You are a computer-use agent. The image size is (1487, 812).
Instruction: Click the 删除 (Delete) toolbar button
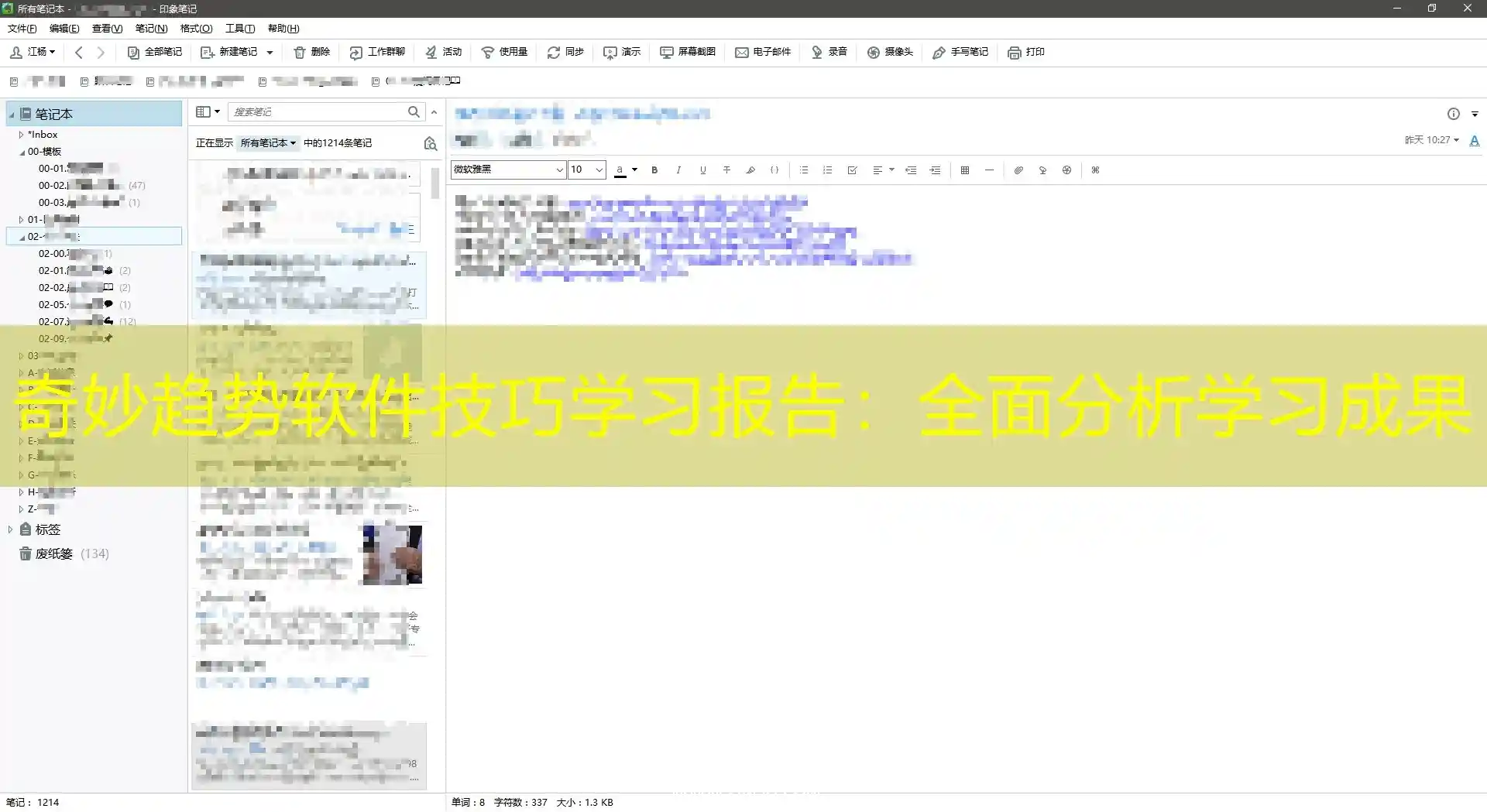(312, 52)
